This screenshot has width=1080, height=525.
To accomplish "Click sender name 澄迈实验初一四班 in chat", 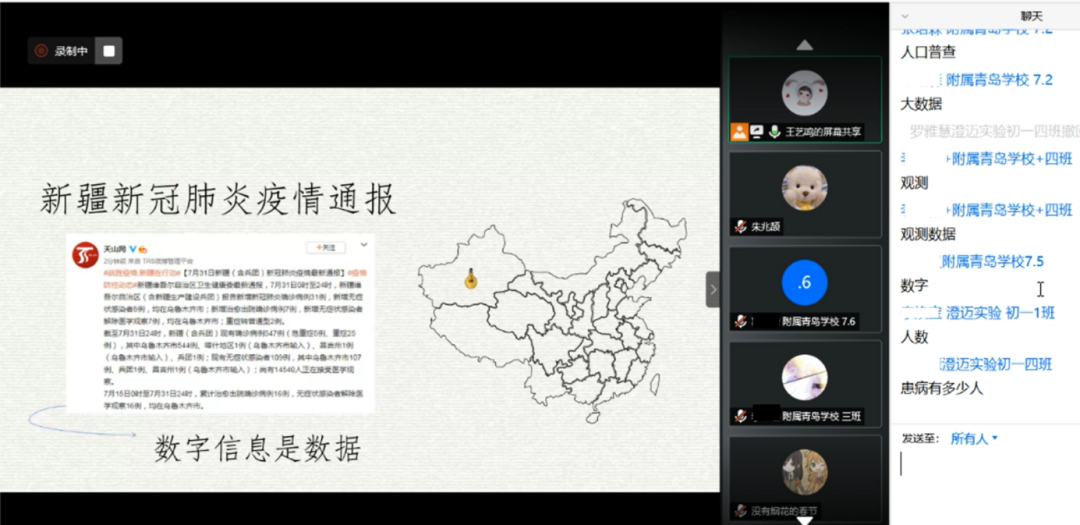I will [x=995, y=364].
